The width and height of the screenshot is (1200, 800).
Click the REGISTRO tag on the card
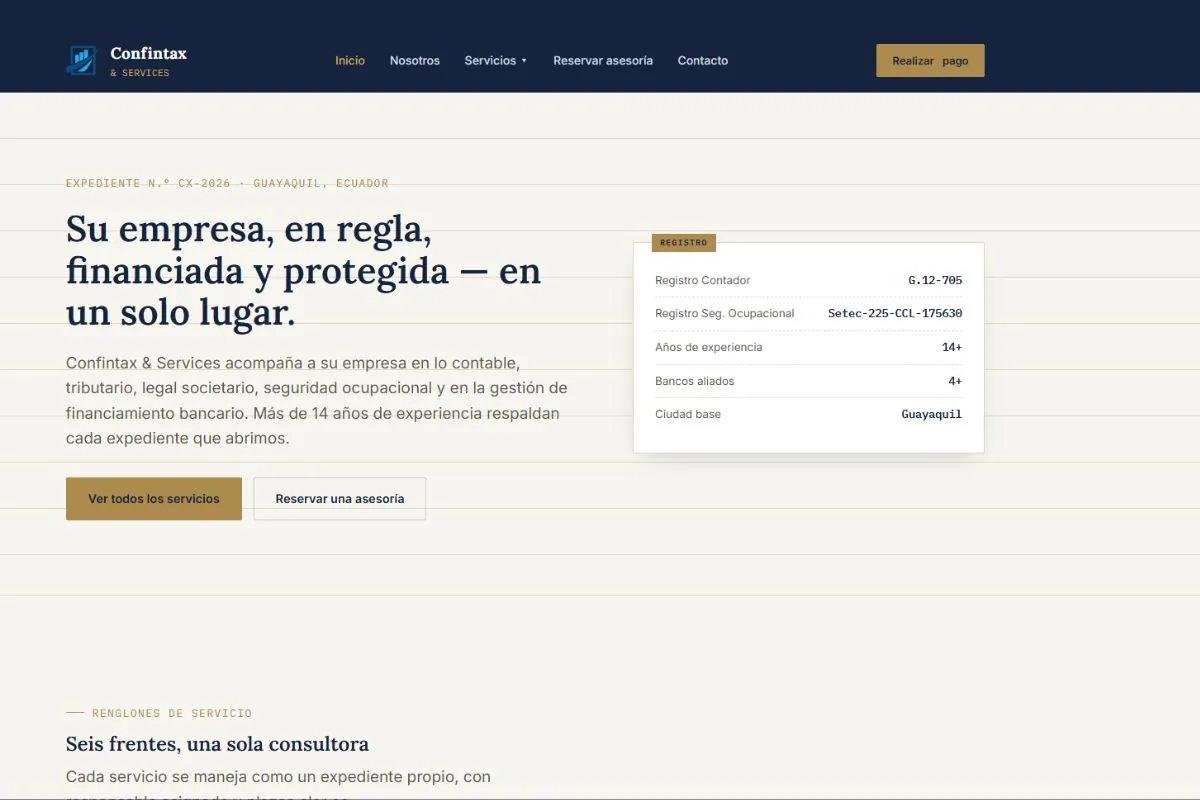pyautogui.click(x=684, y=243)
